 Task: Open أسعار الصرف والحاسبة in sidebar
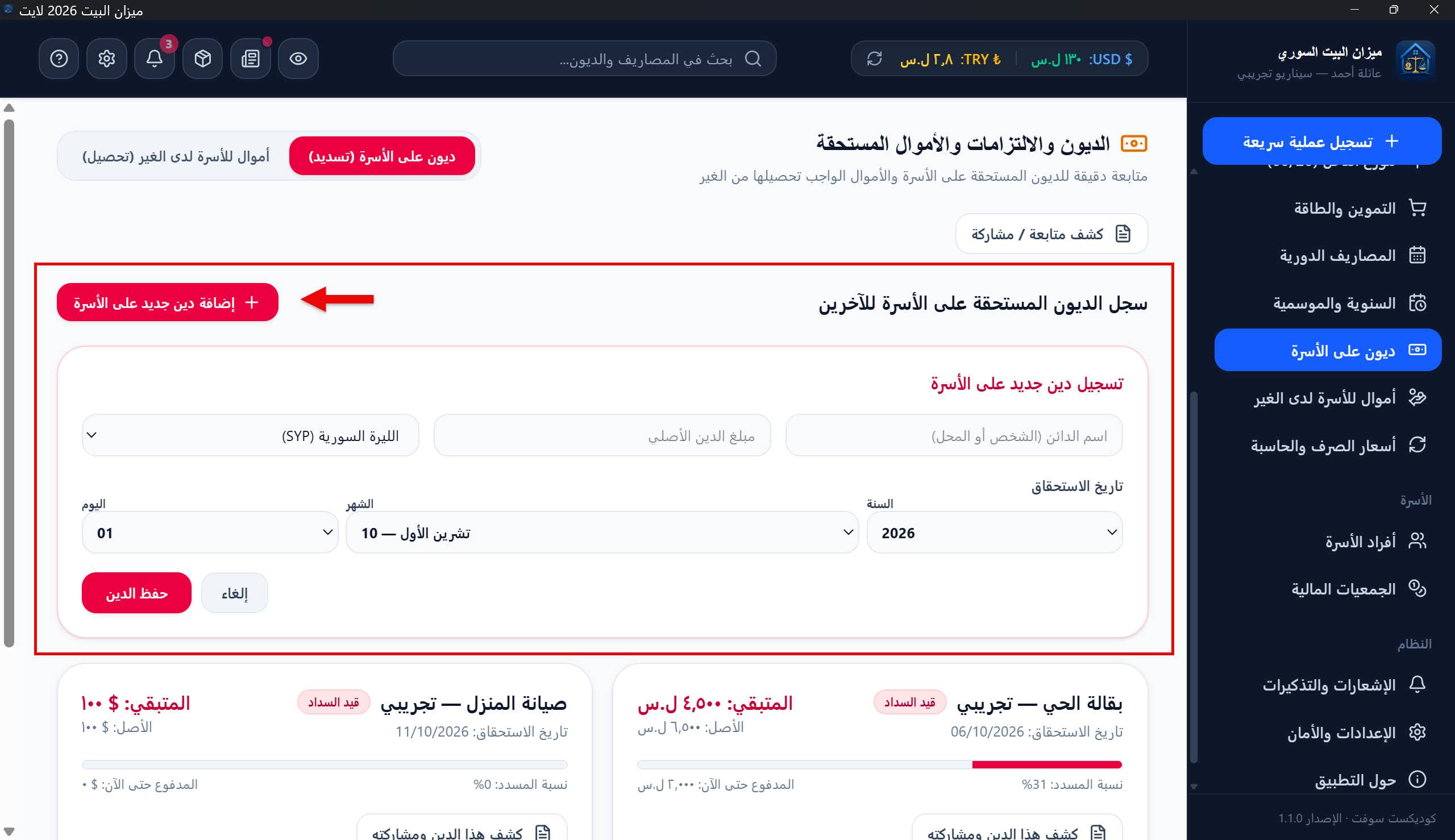1328,445
